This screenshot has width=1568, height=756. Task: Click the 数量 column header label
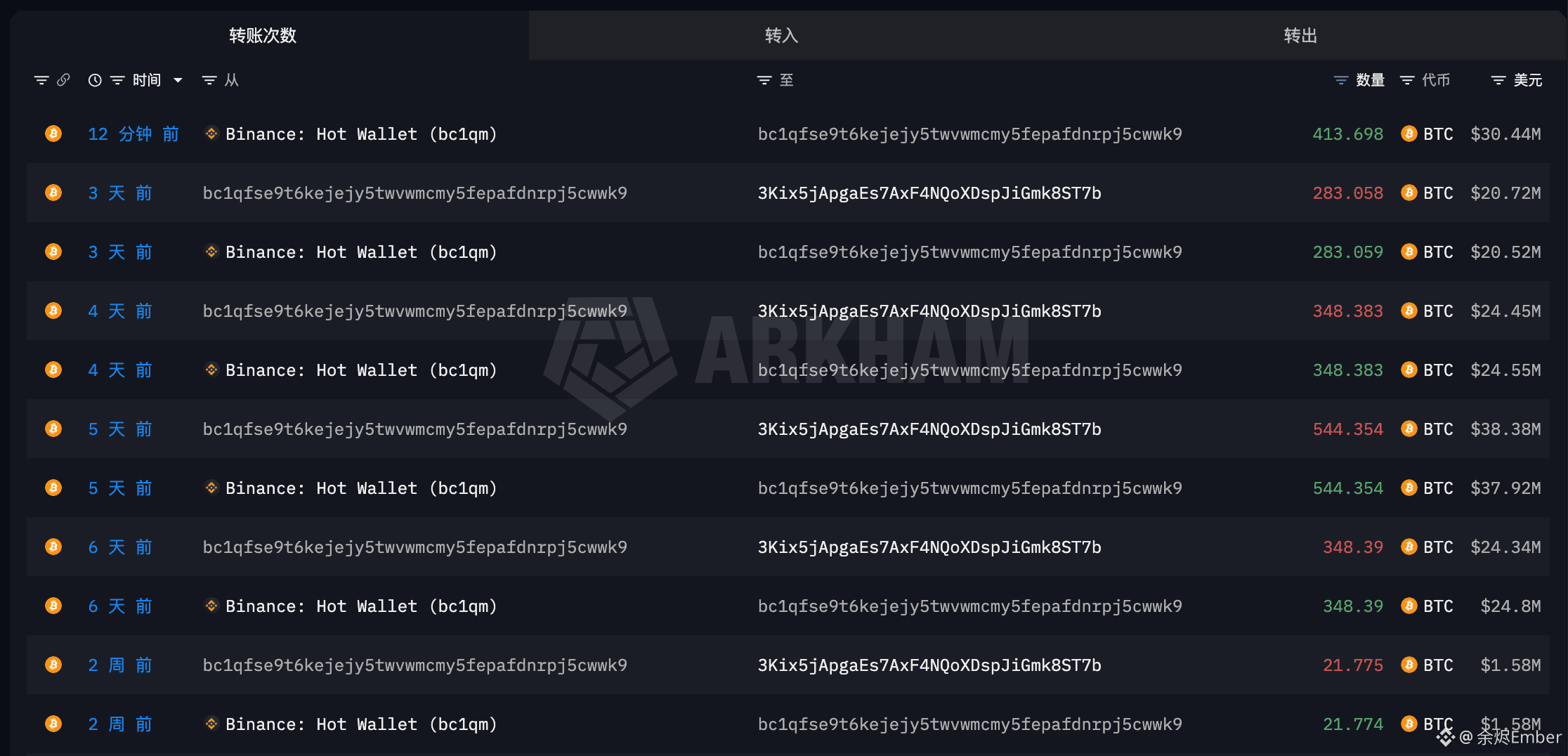1370,80
